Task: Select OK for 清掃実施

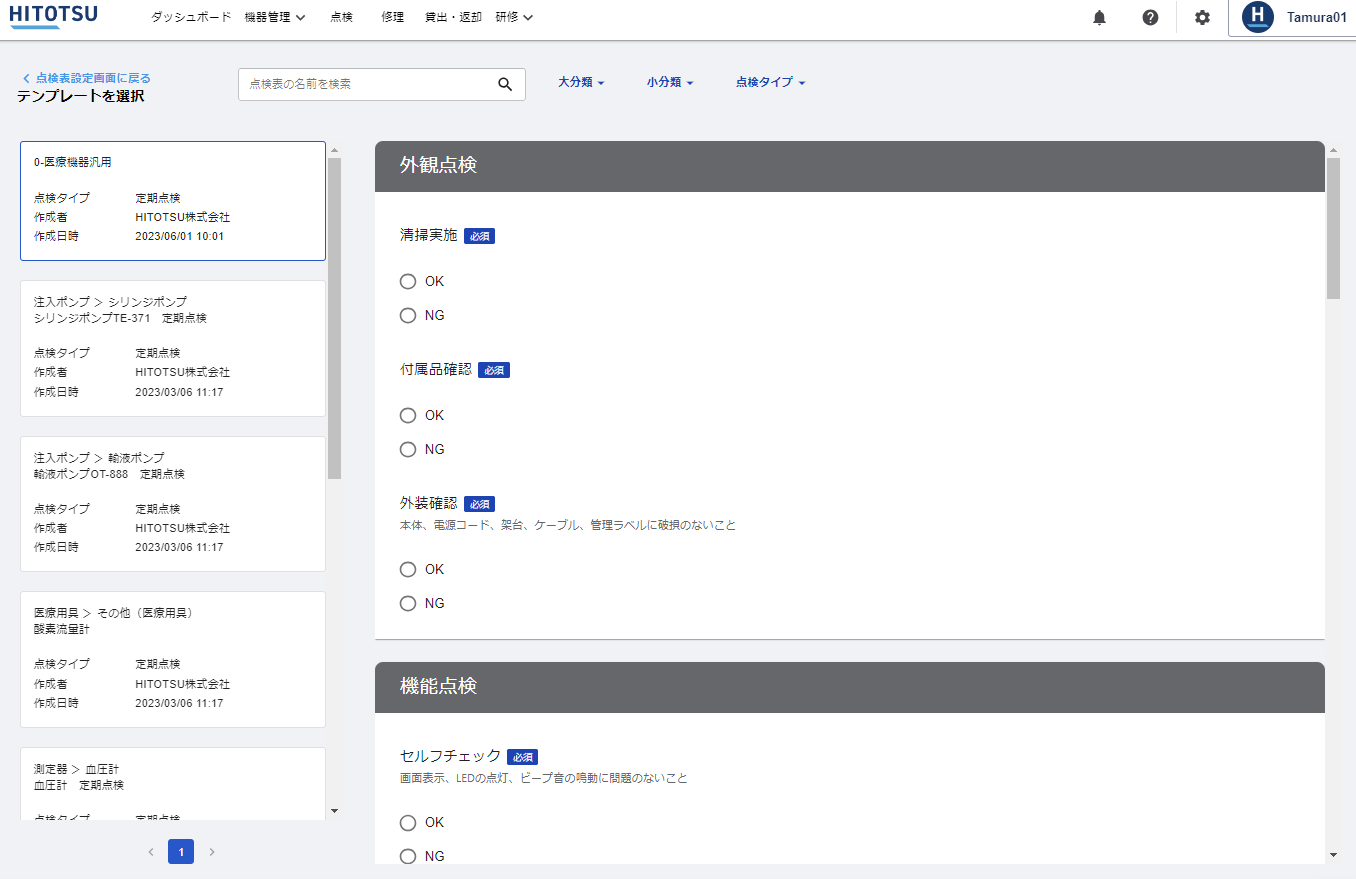Action: tap(408, 281)
